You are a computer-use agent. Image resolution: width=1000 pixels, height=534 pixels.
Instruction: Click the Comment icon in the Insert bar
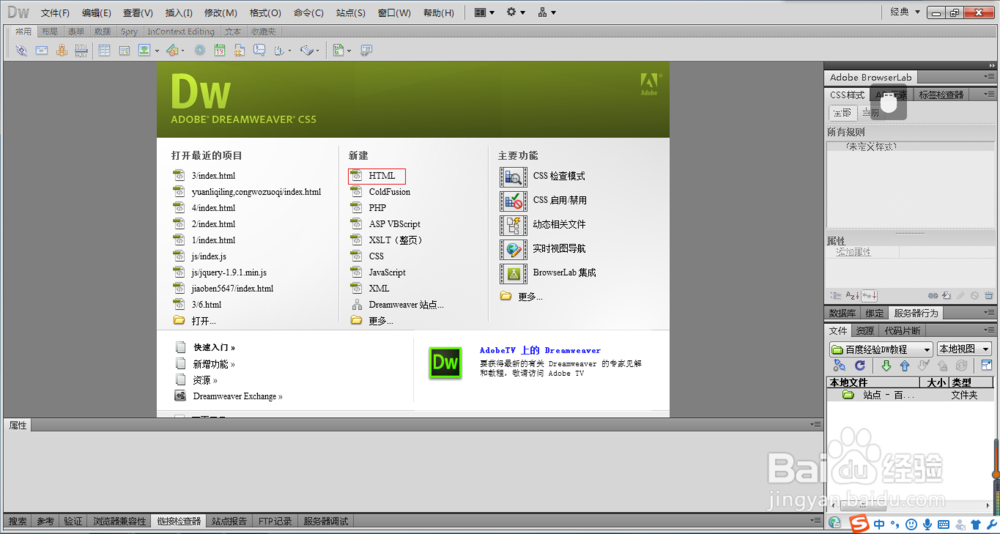coord(259,50)
